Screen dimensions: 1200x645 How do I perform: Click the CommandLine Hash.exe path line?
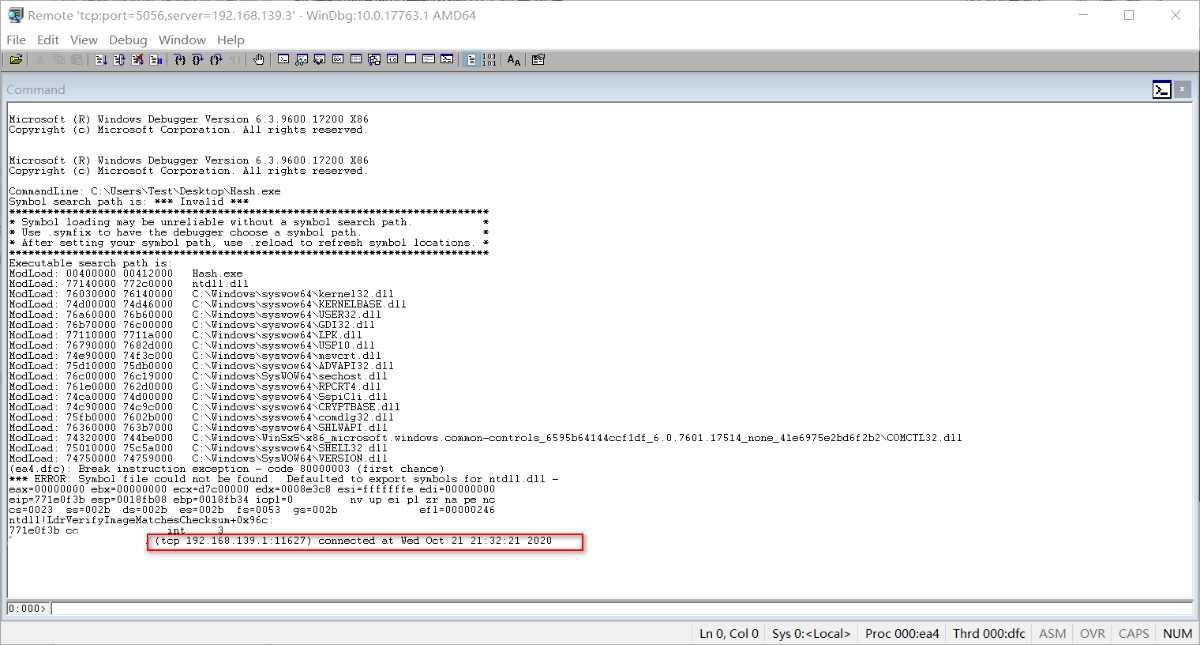[145, 191]
